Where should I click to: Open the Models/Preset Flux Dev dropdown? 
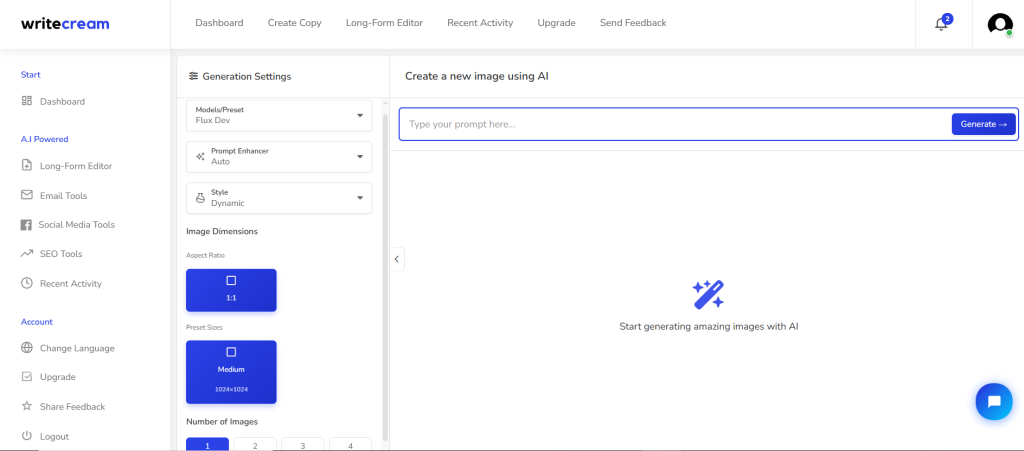coord(279,116)
